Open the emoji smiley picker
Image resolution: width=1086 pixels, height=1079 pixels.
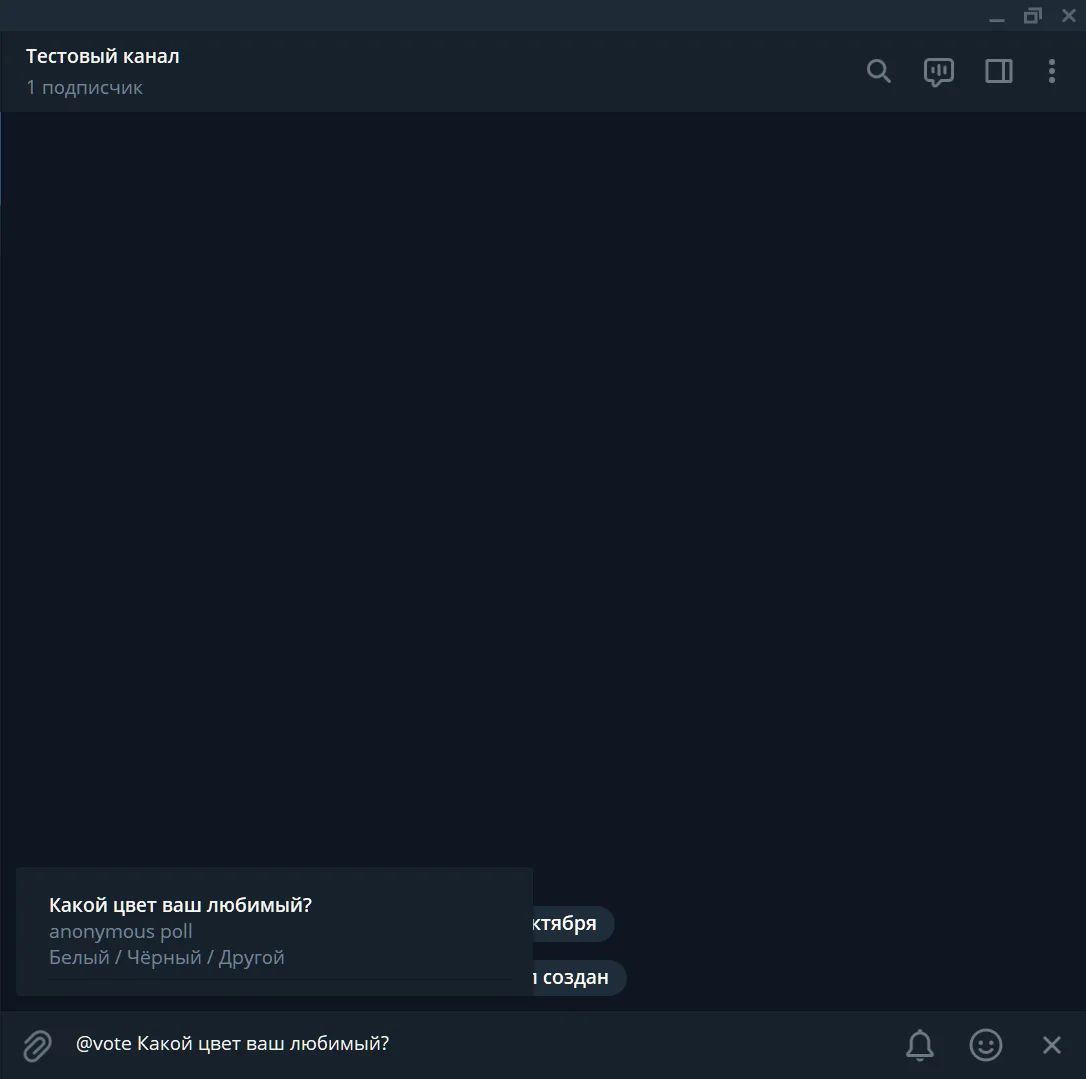pyautogui.click(x=986, y=1044)
